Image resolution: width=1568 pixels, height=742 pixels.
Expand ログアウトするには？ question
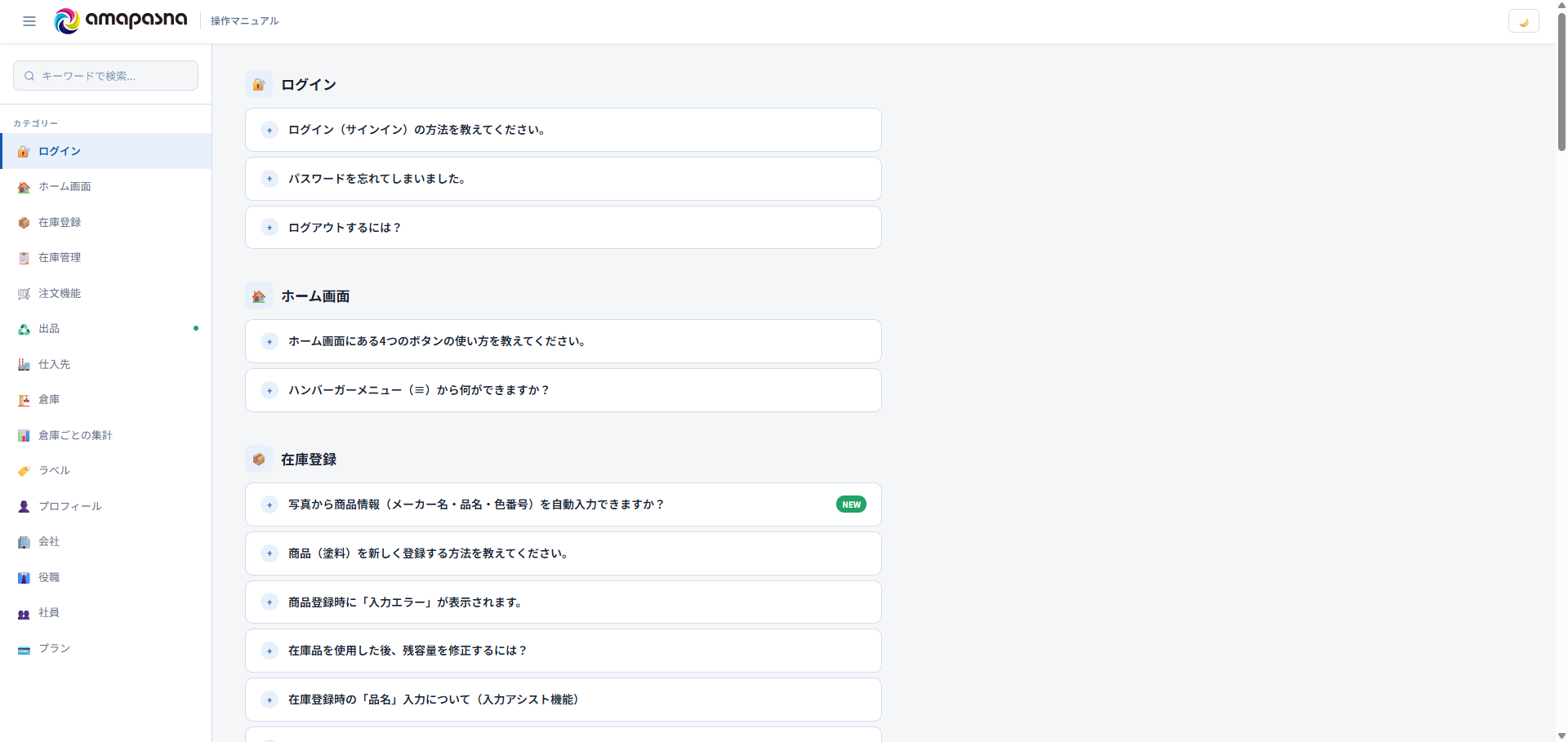coord(563,228)
